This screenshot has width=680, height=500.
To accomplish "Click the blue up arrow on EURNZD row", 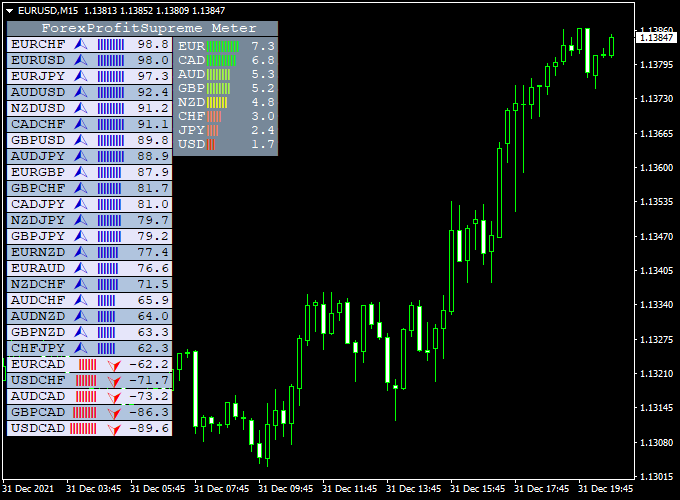I will coord(81,252).
